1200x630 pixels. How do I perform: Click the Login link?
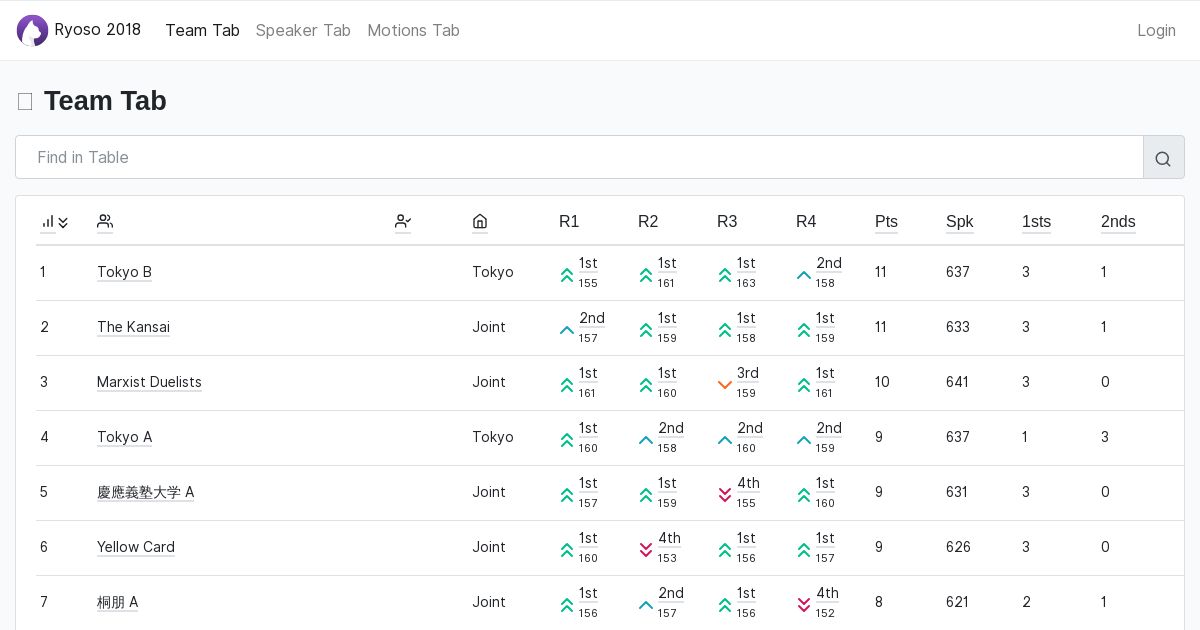[1156, 31]
